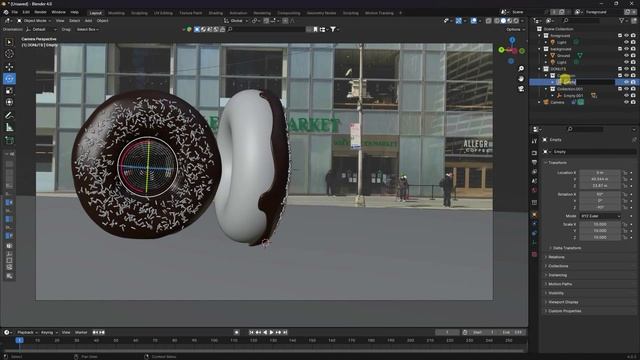Image resolution: width=640 pixels, height=360 pixels.
Task: Select the Move tool
Action: [x=9, y=67]
